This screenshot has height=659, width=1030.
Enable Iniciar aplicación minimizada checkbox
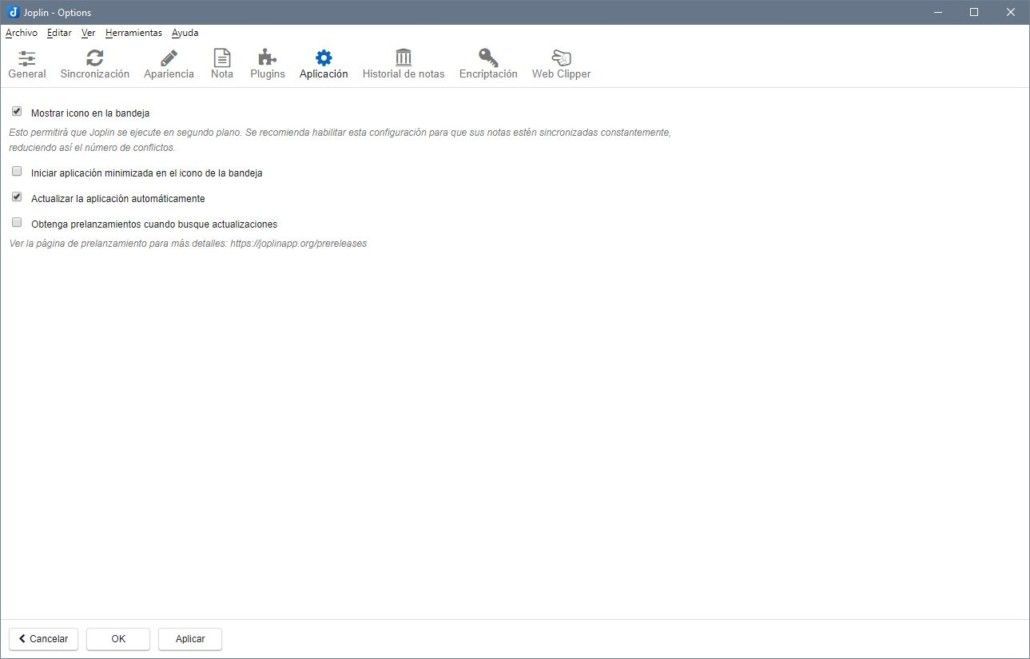(x=17, y=171)
